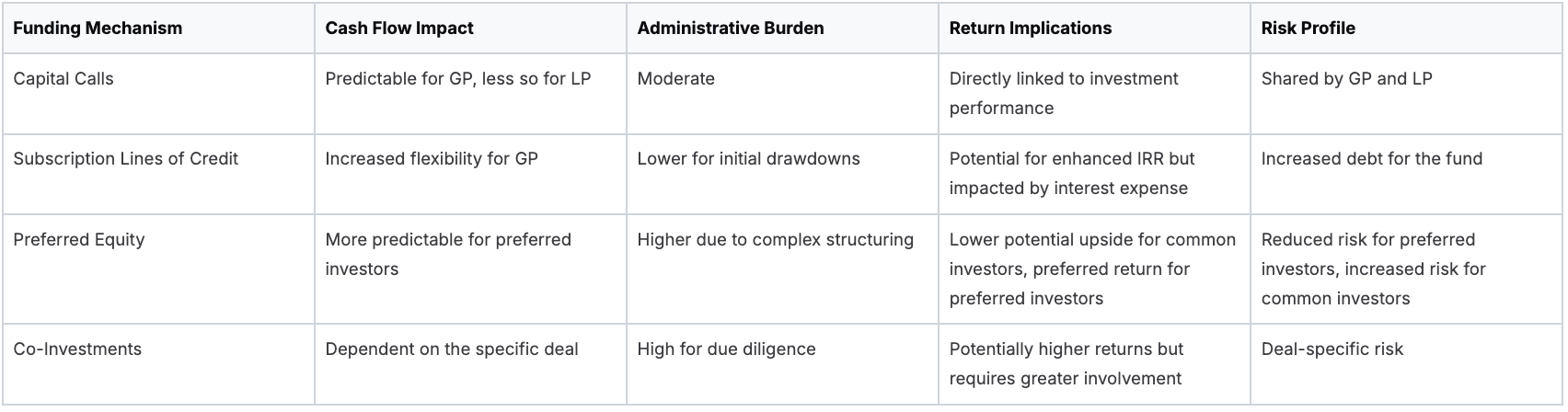Click the 'Moderate' administrative burden cell
The height and width of the screenshot is (412, 1568).
coord(676,79)
